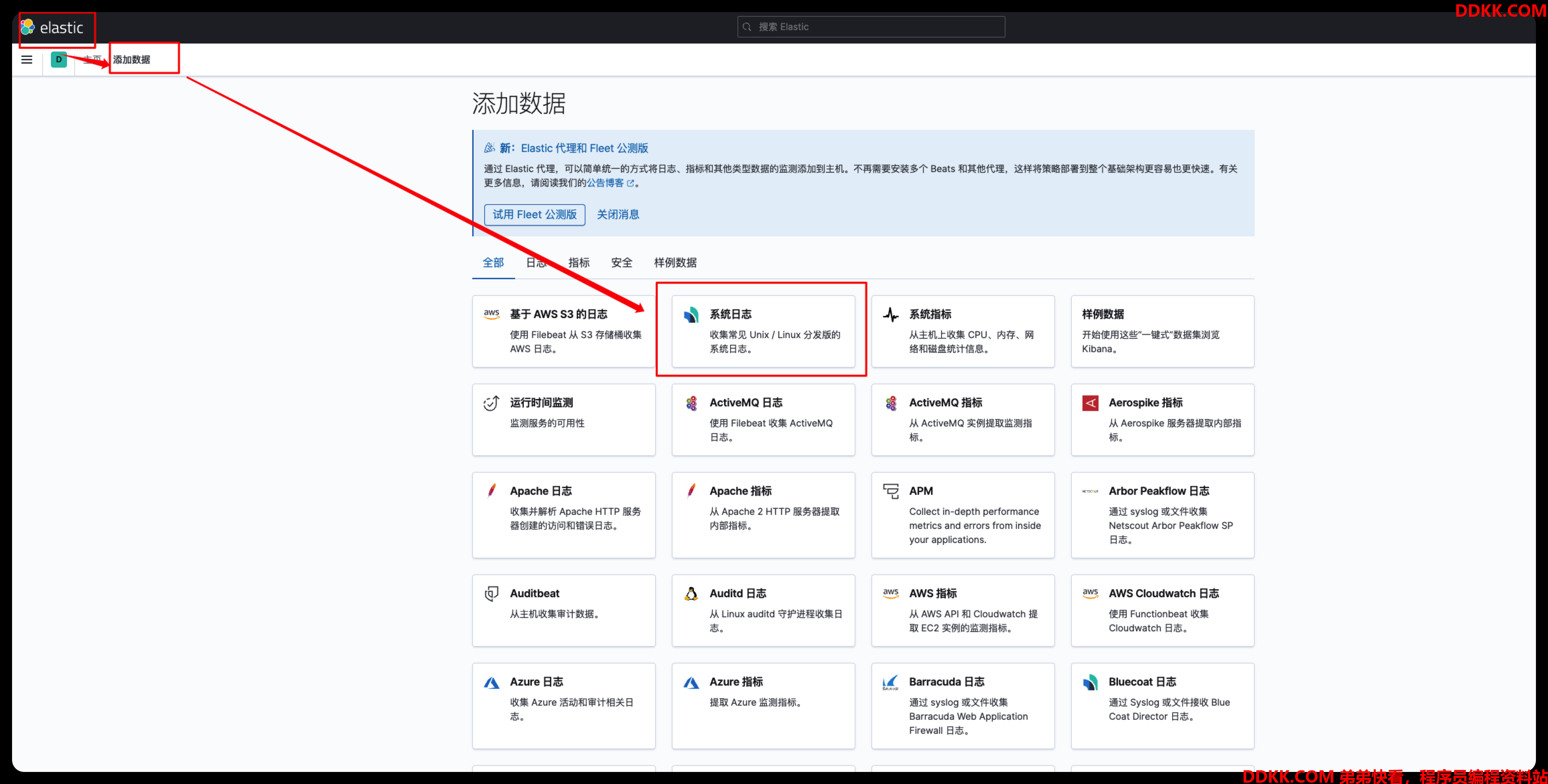Image resolution: width=1548 pixels, height=784 pixels.
Task: Click the Auditbeat card title
Action: 534,594
